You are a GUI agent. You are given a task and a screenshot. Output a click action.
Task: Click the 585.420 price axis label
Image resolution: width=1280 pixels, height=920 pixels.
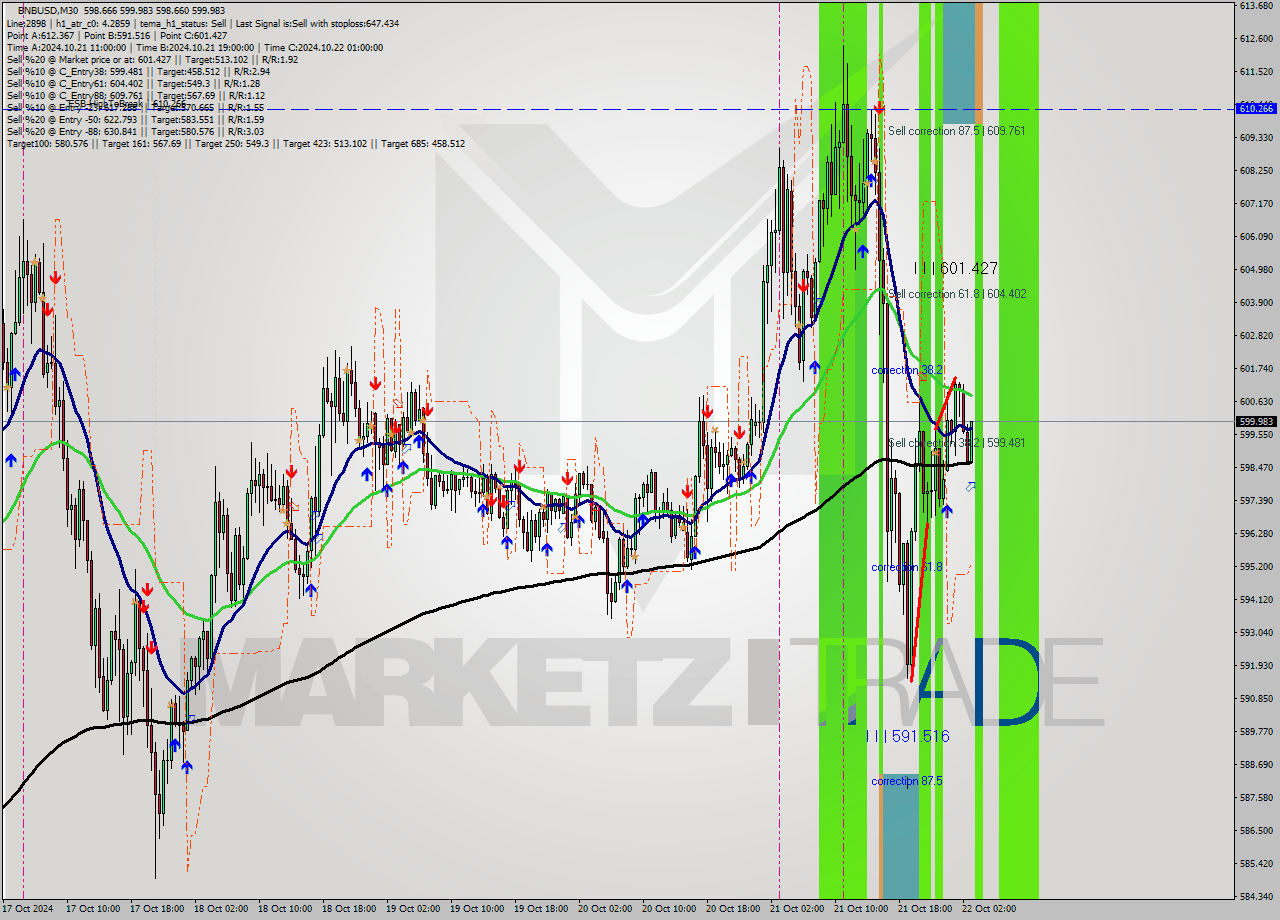pyautogui.click(x=1256, y=864)
